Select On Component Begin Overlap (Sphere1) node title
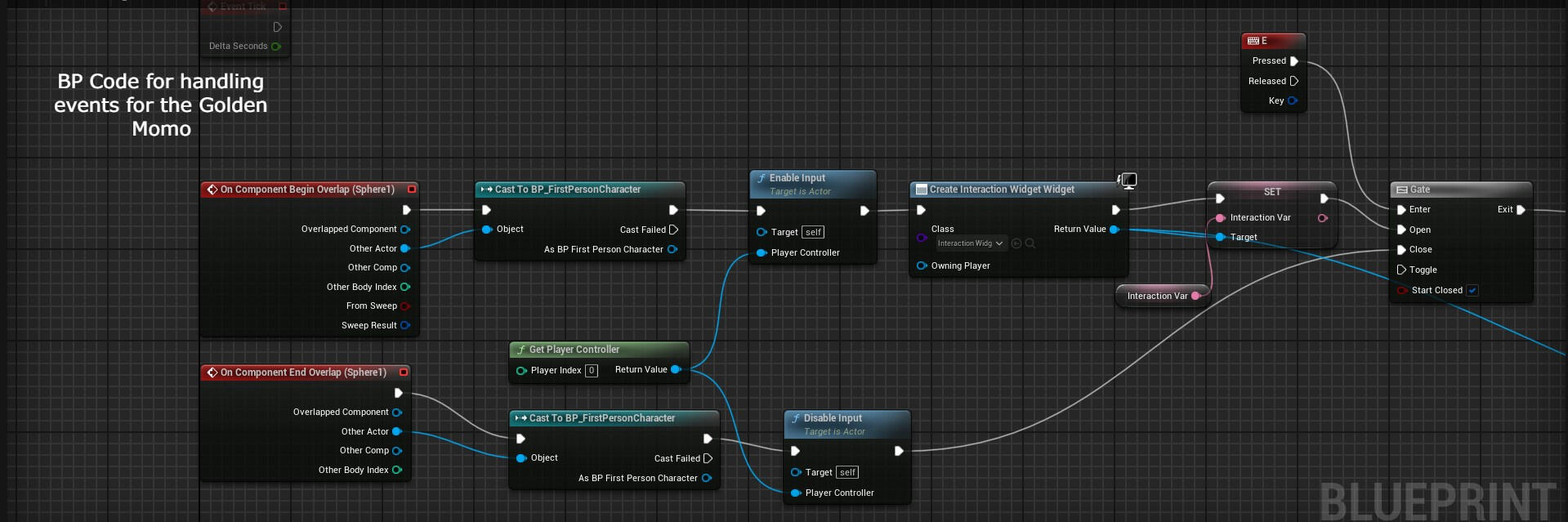 pyautogui.click(x=307, y=190)
